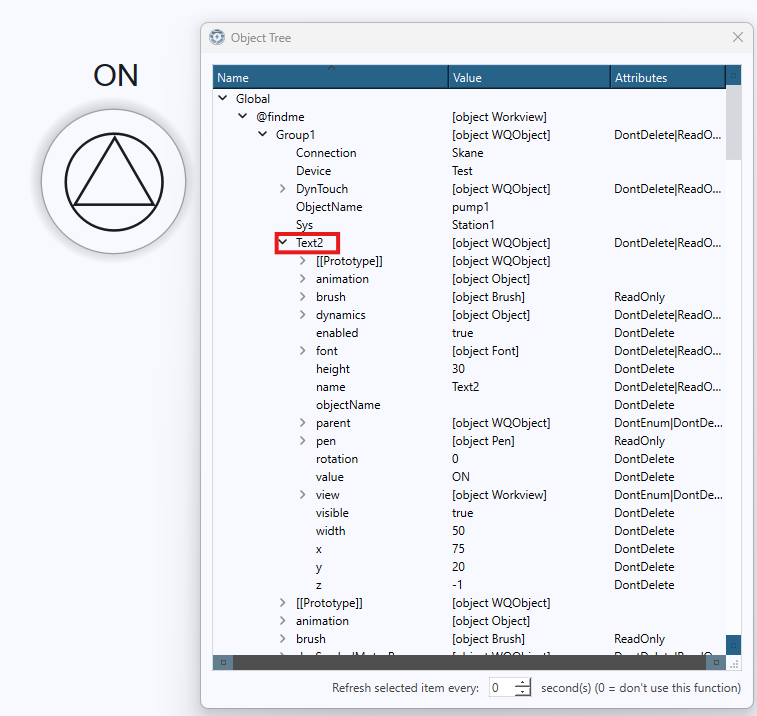The width and height of the screenshot is (757, 716).
Task: Collapse the @findme node
Action: pyautogui.click(x=243, y=117)
